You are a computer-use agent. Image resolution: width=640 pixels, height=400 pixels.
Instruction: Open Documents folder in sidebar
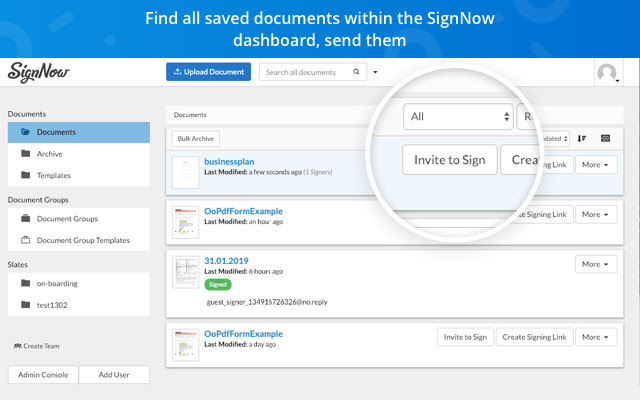(x=79, y=132)
